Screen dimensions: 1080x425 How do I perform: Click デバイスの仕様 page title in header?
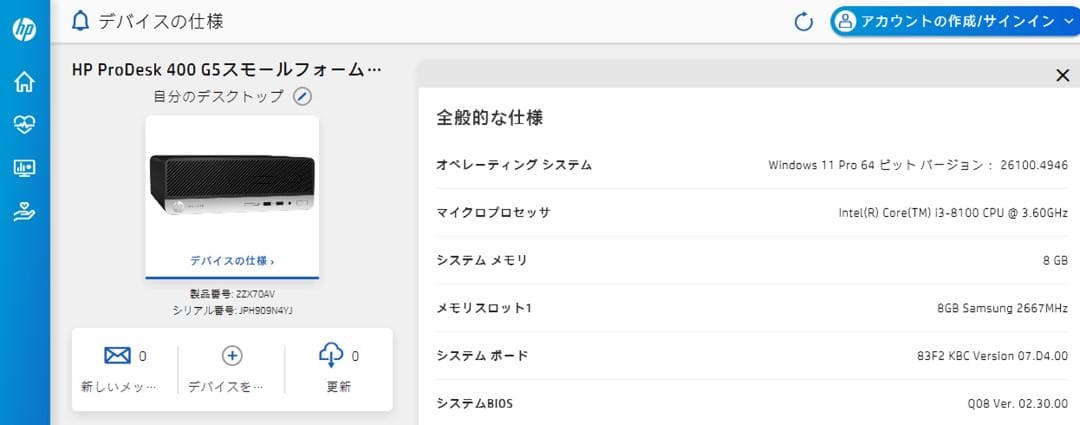pyautogui.click(x=160, y=21)
